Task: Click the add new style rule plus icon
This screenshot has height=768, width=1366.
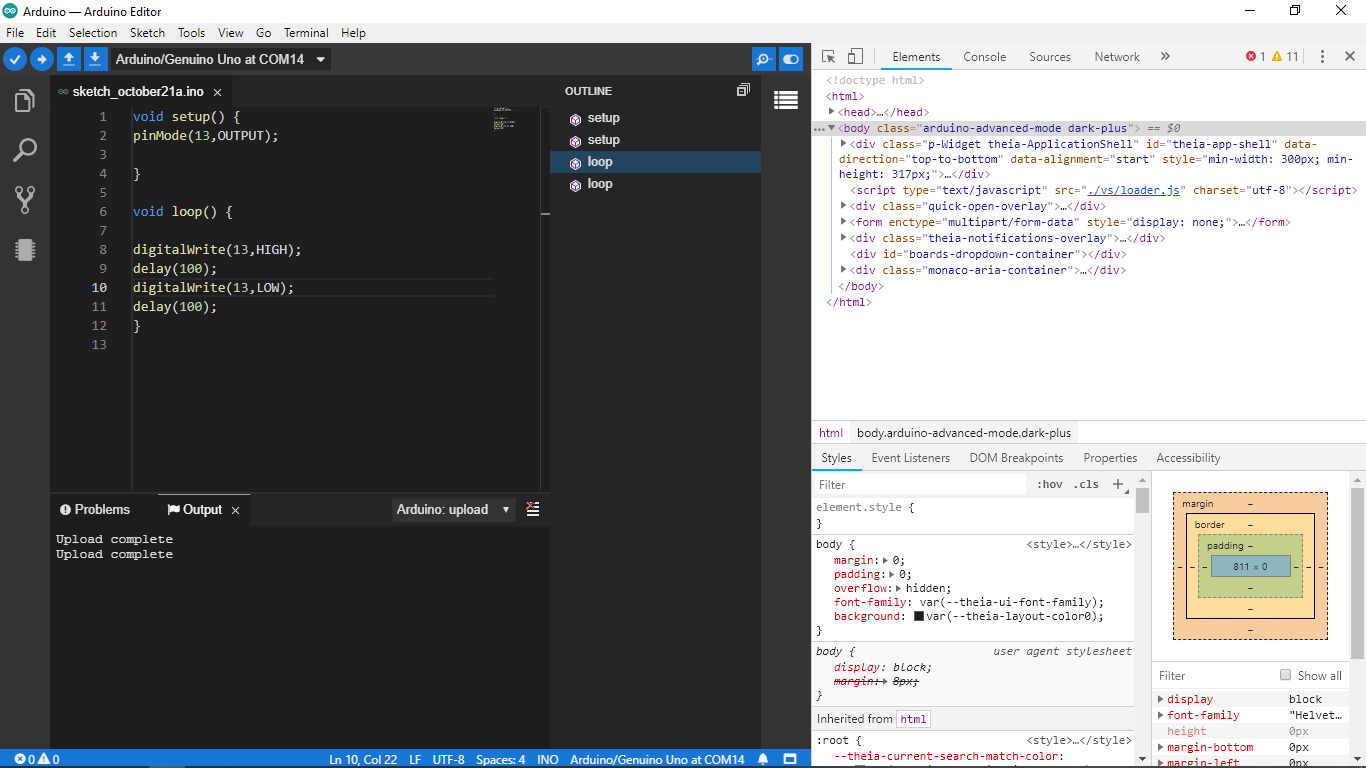Action: coord(1118,484)
